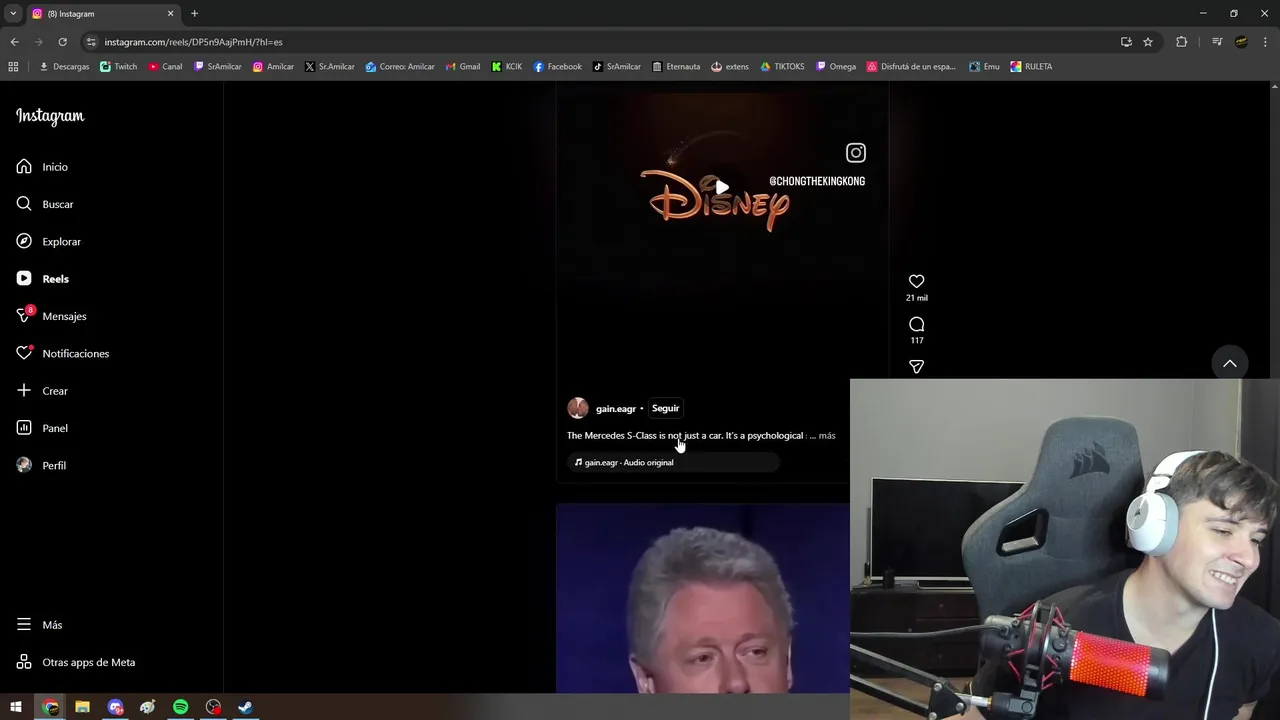Image resolution: width=1280 pixels, height=720 pixels.
Task: Open Notificaciones in the sidebar
Action: tap(62, 354)
